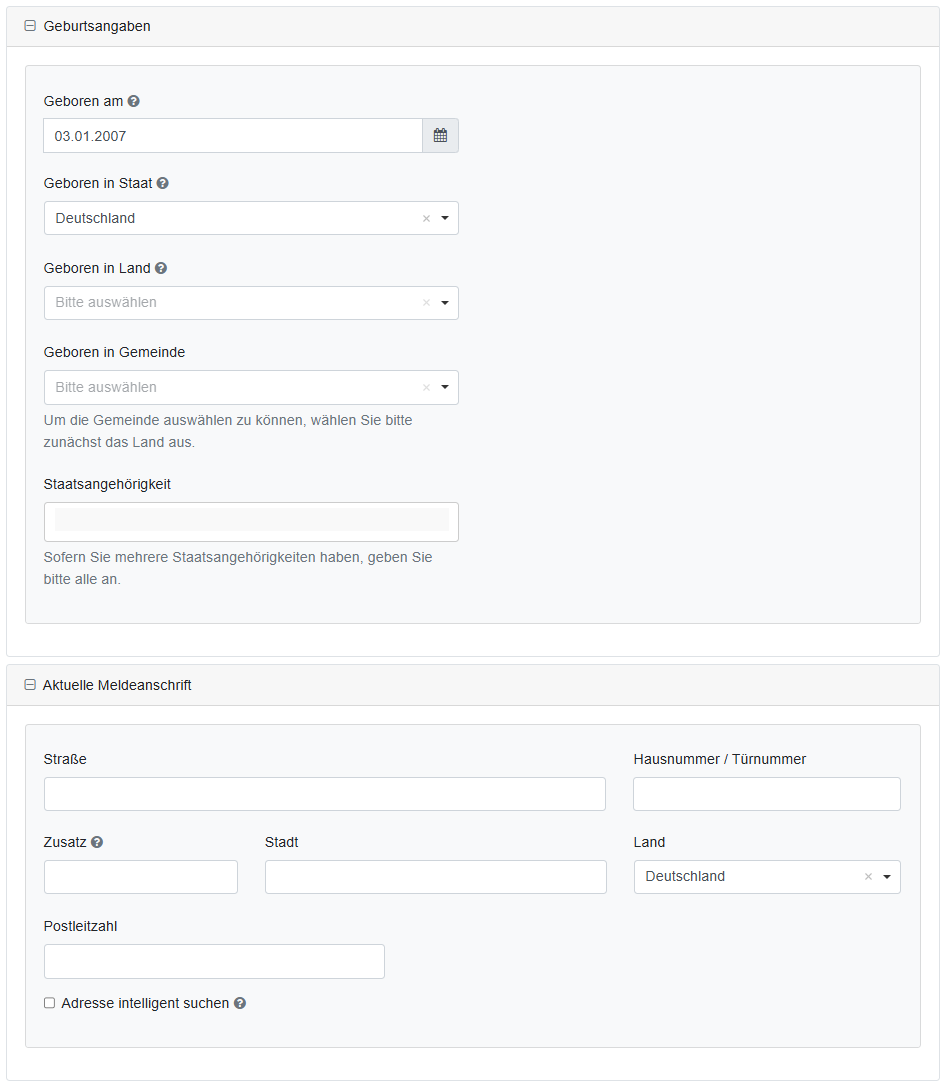
Task: Open the Geboren in Gemeinde dropdown
Action: 445,387
